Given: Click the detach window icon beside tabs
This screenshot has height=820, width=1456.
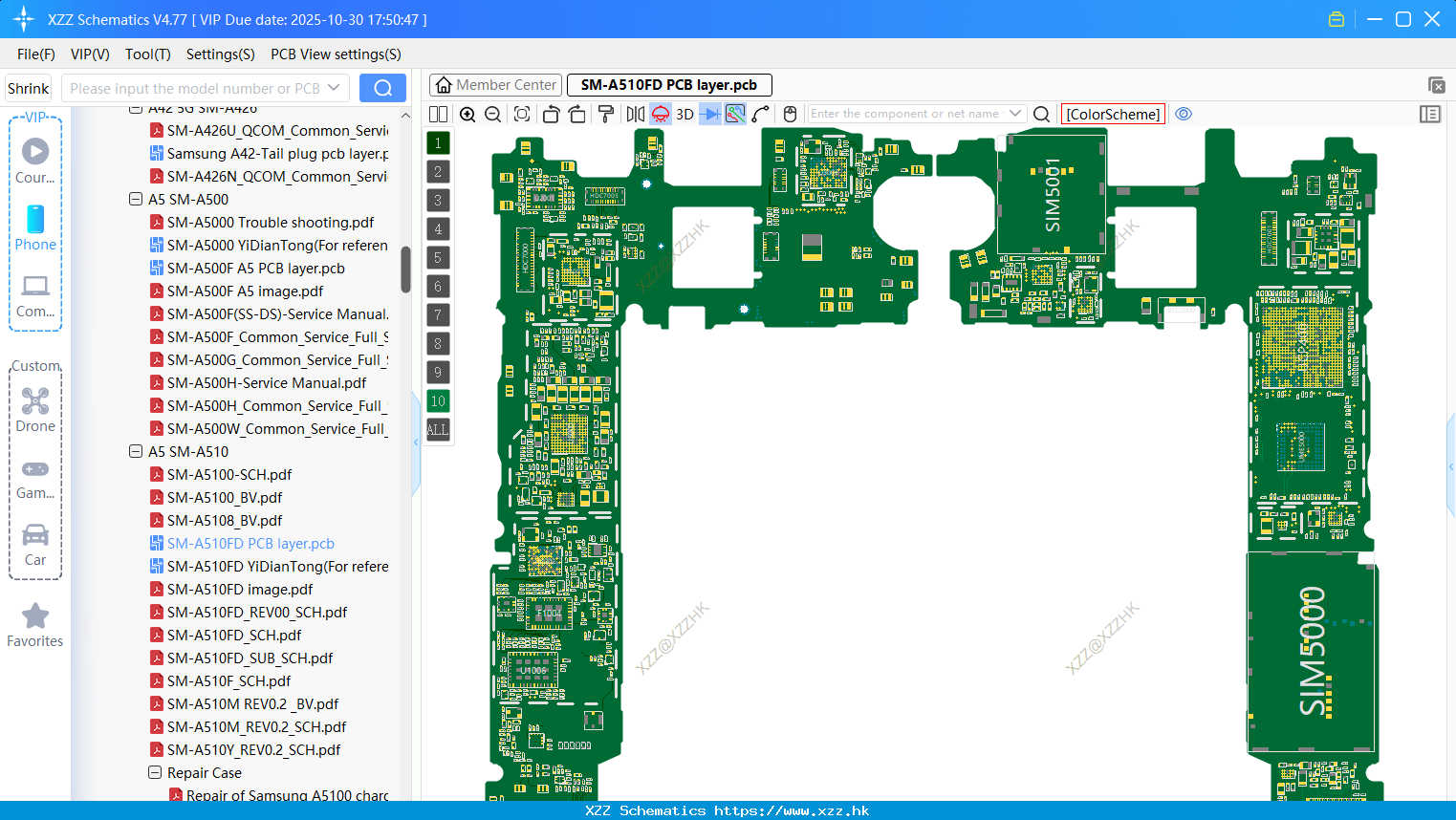Looking at the screenshot, I should point(1436,85).
